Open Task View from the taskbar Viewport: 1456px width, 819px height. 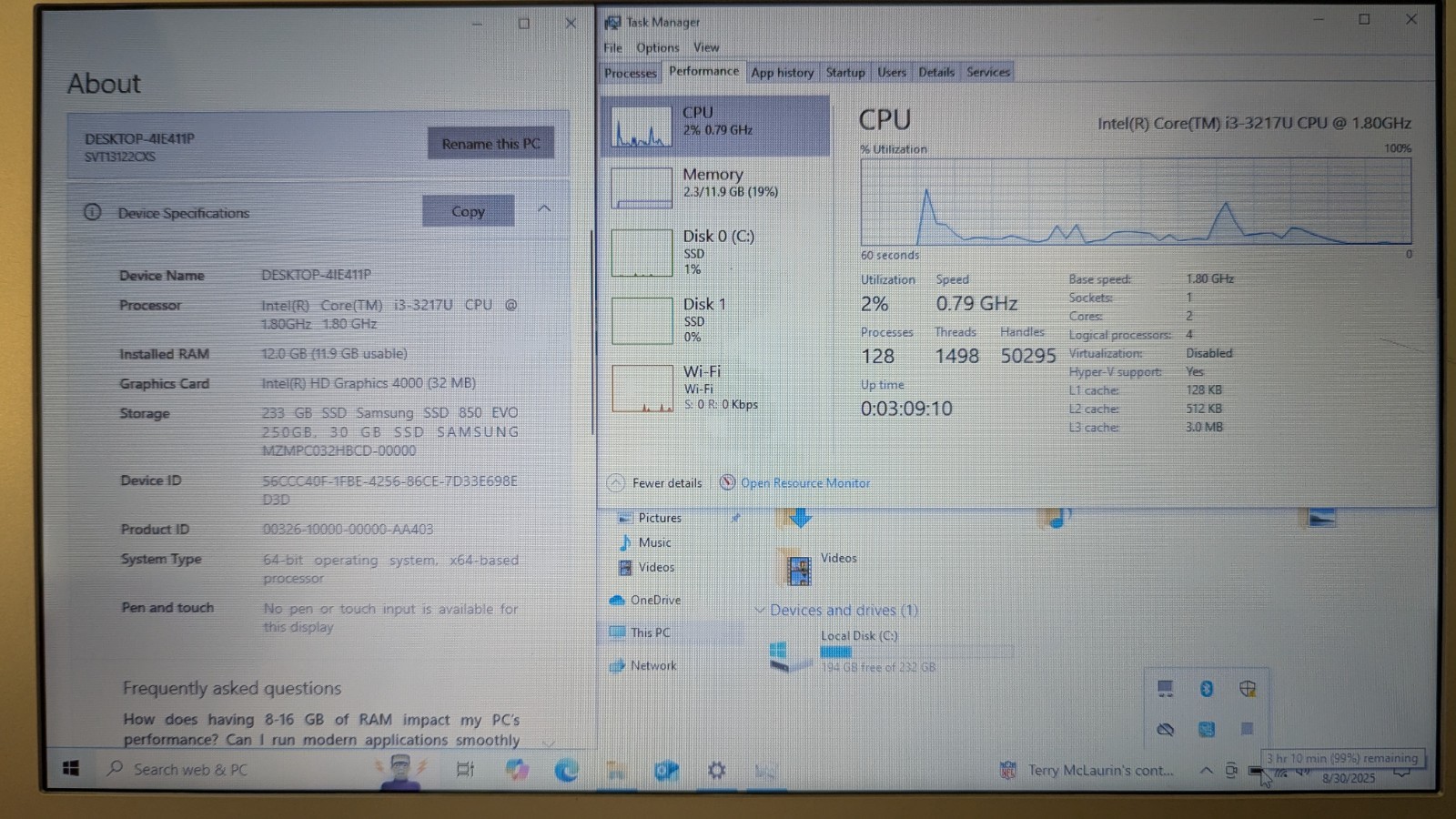[465, 770]
